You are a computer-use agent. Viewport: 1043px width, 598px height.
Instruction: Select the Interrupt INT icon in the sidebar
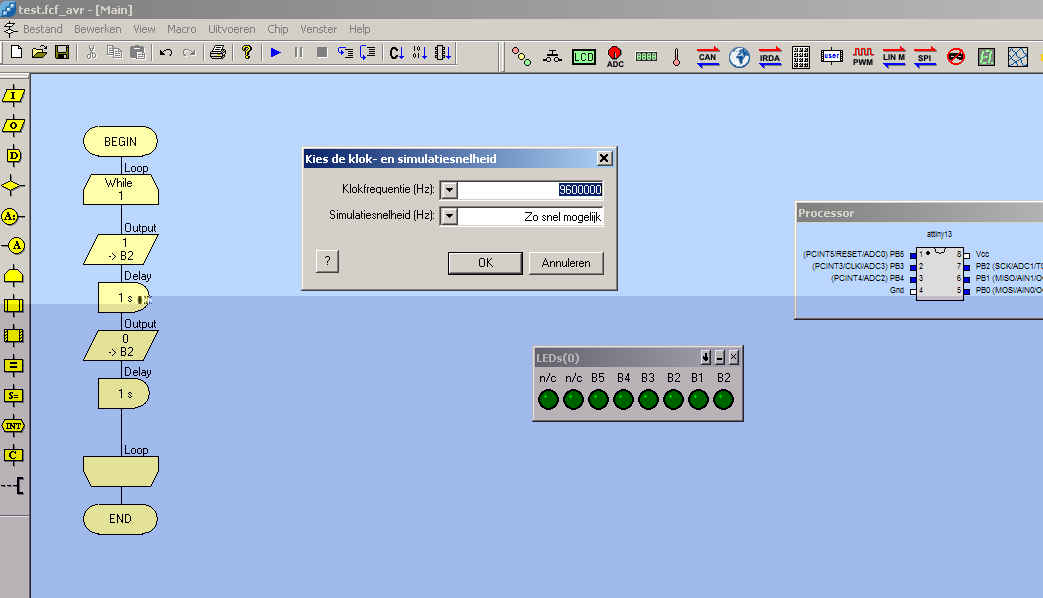pyautogui.click(x=13, y=426)
